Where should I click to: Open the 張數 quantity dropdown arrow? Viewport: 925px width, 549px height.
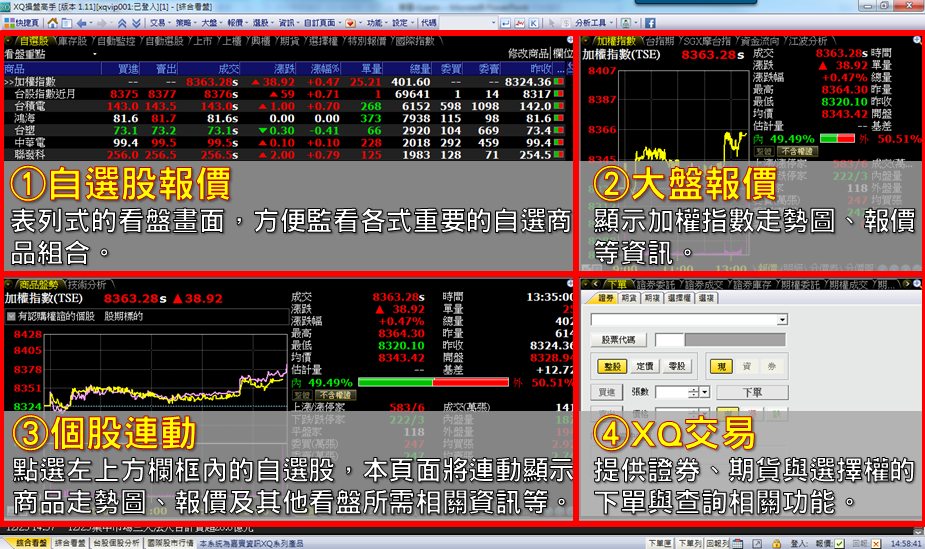tap(704, 392)
